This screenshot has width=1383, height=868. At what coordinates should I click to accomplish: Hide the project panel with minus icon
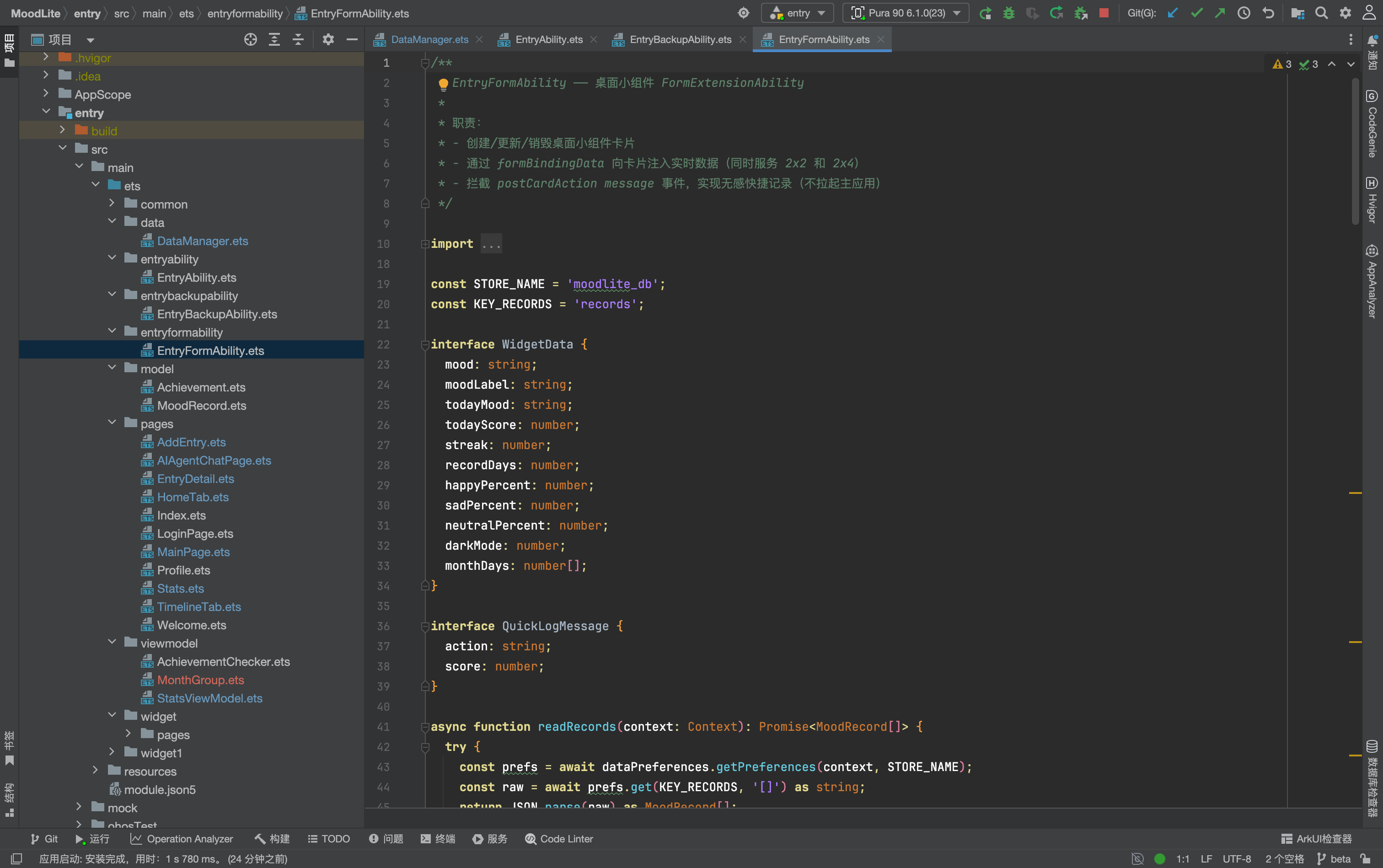point(352,40)
